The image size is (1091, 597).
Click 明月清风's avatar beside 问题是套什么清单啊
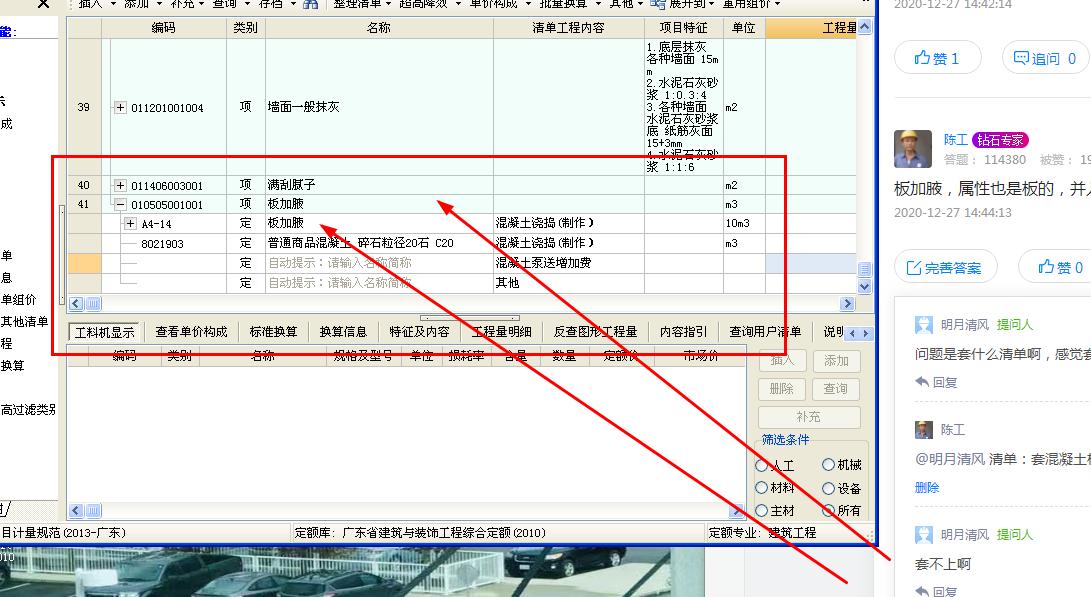(x=923, y=325)
